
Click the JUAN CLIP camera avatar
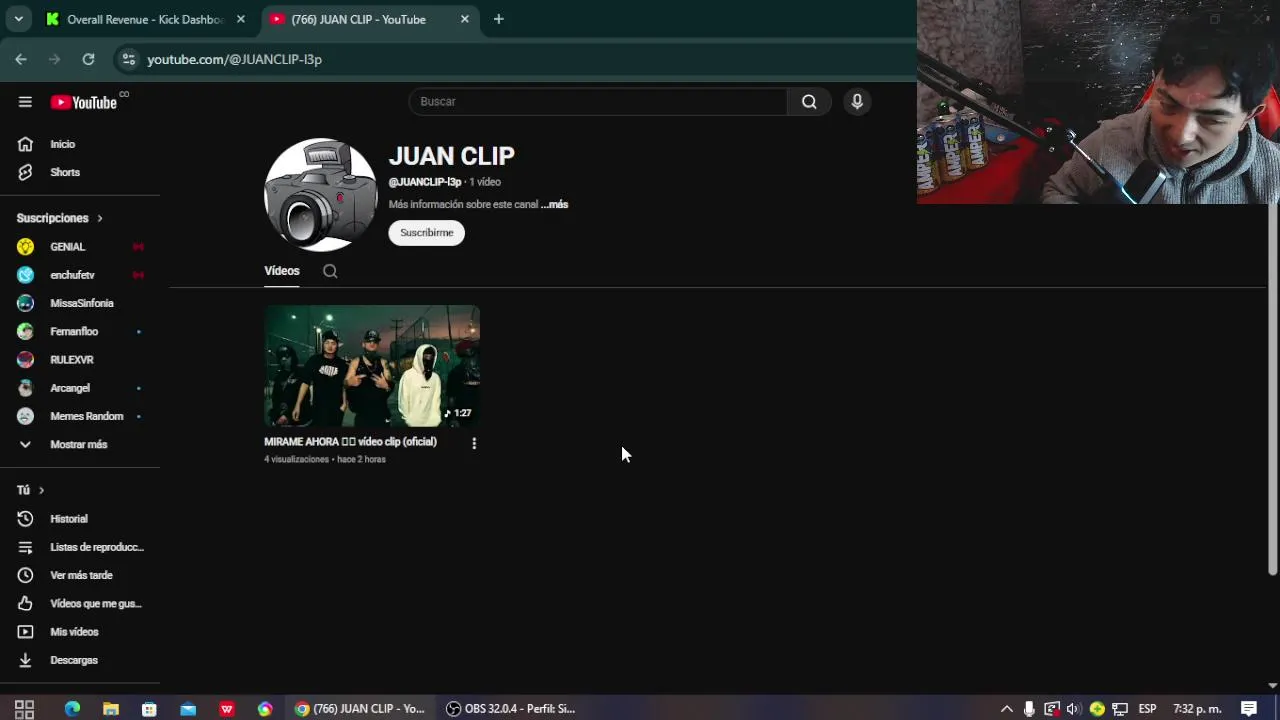(320, 195)
